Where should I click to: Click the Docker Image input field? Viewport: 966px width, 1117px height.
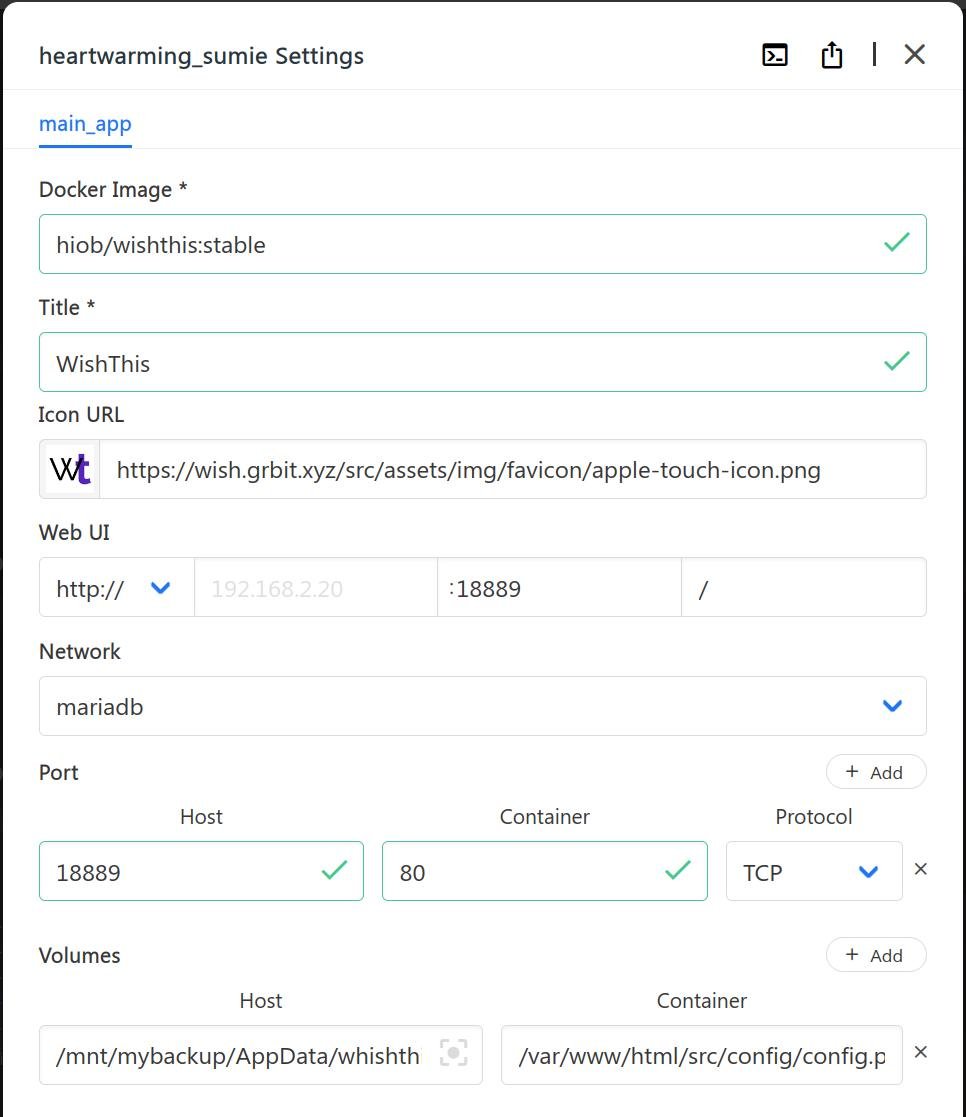460,244
